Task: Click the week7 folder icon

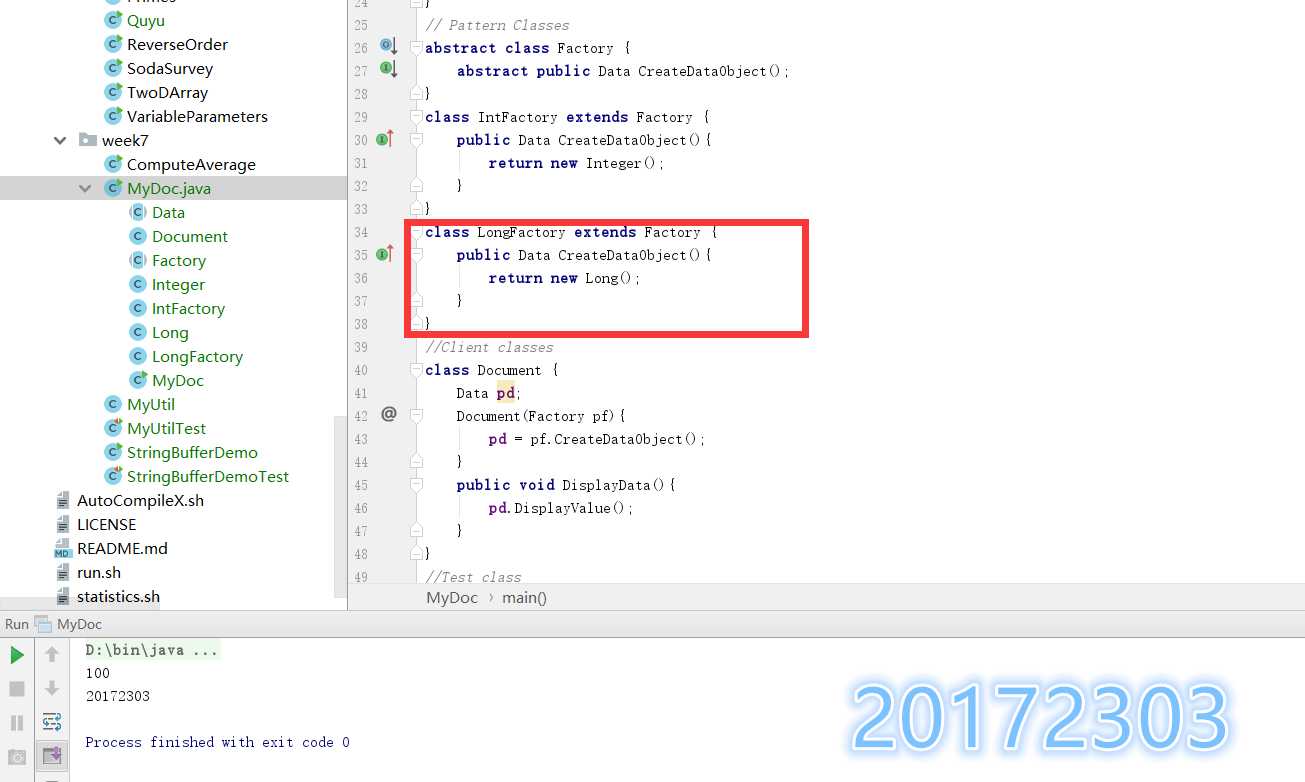Action: tap(88, 140)
